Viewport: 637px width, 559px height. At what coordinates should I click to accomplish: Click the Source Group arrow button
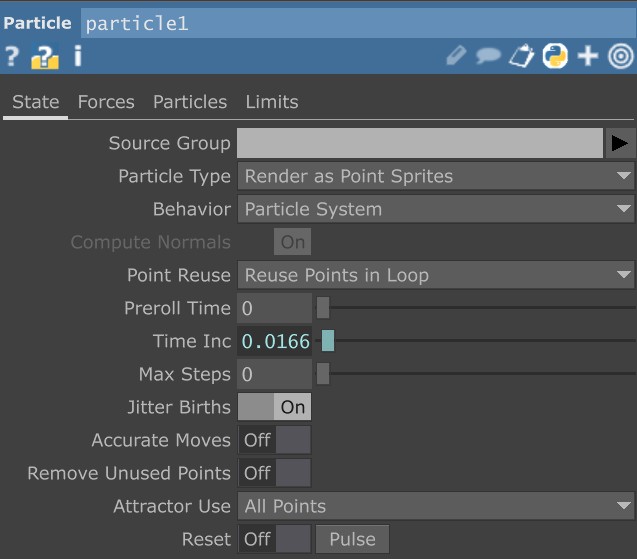[620, 143]
